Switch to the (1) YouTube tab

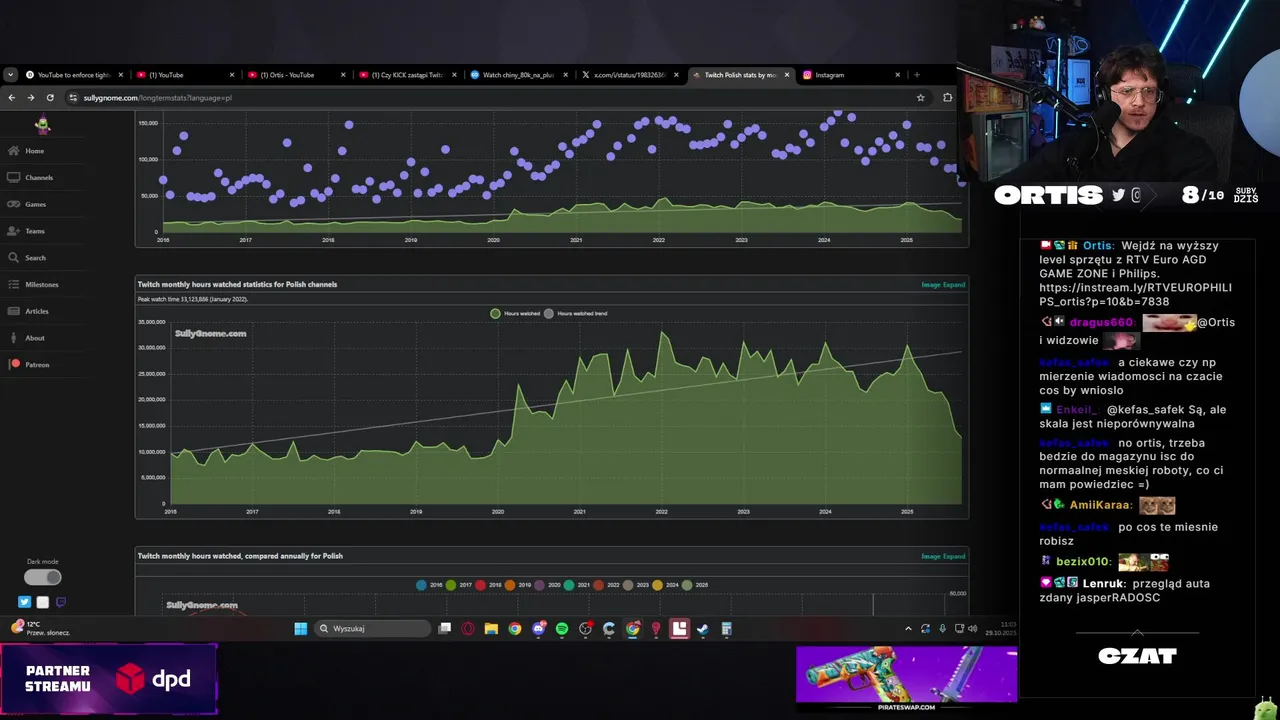point(184,75)
